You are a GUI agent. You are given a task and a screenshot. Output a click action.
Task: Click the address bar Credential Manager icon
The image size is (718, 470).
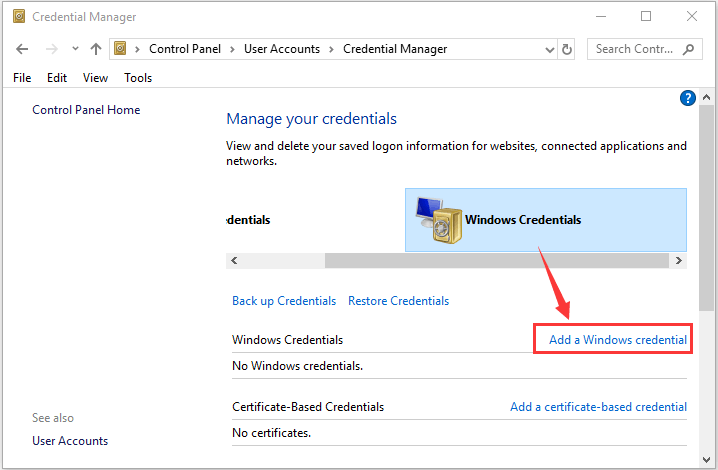(x=120, y=48)
